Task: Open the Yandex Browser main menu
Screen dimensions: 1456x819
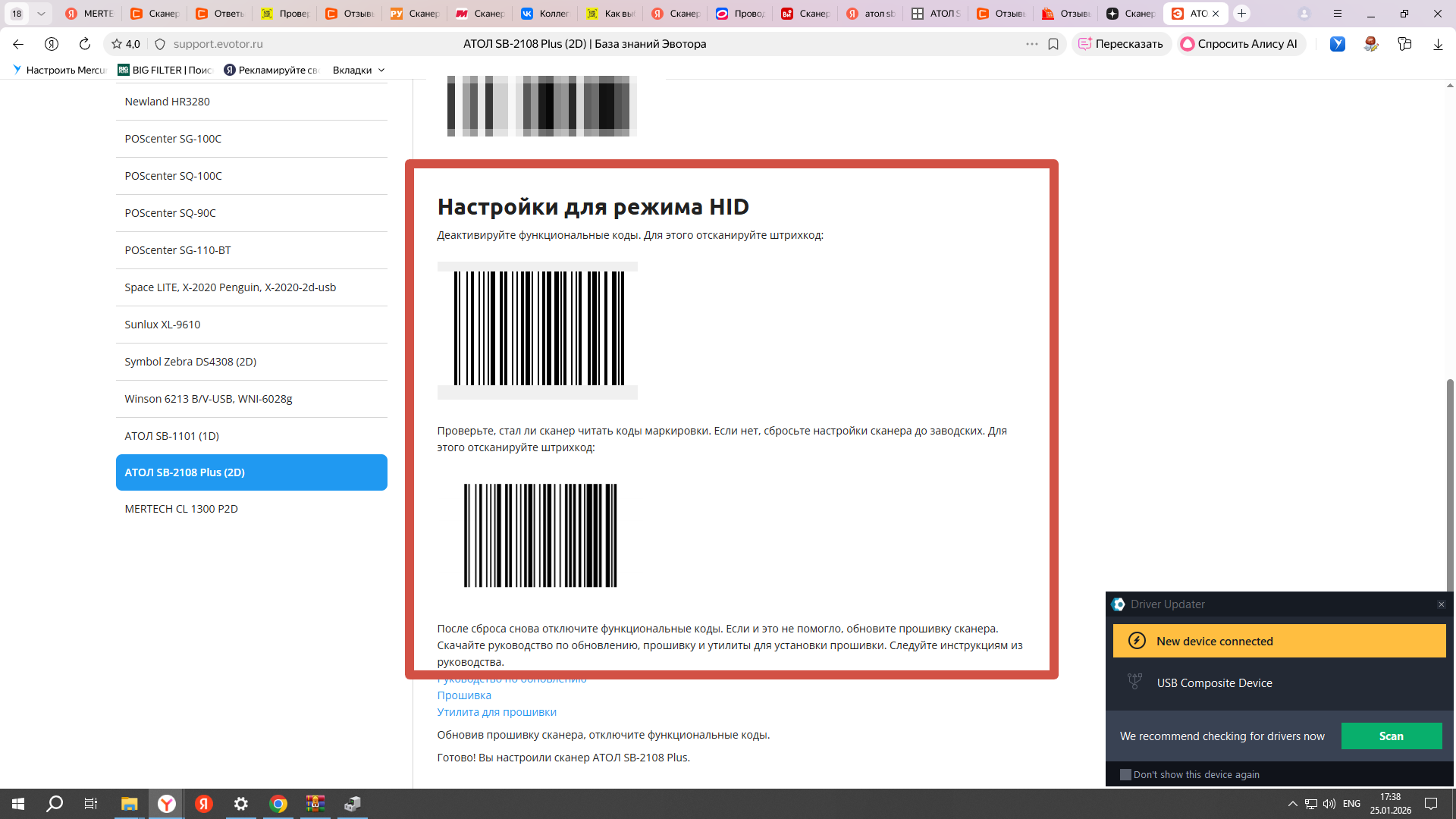Action: pos(1338,14)
